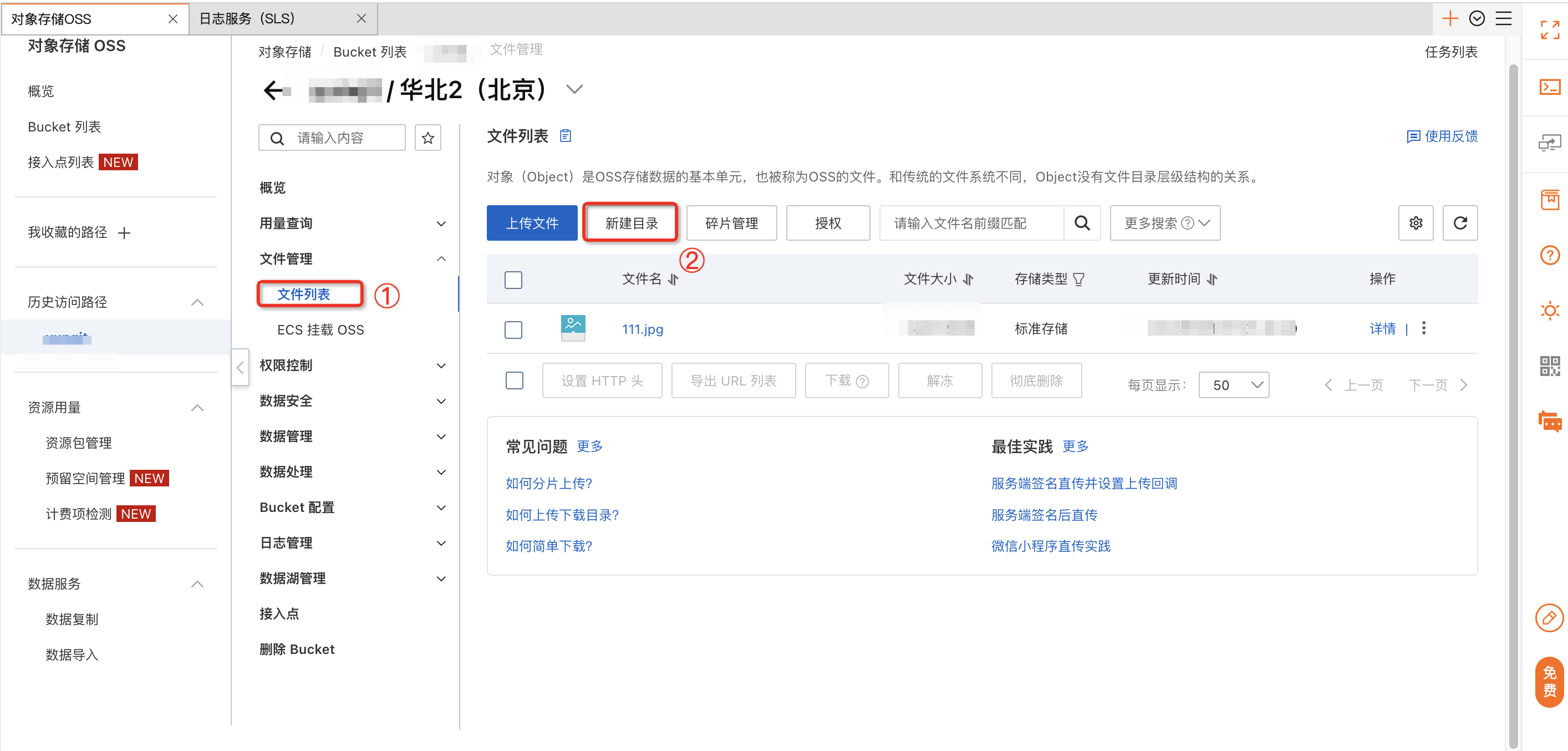This screenshot has height=751, width=1568.
Task: Click the 上传文件 button
Action: 531,223
